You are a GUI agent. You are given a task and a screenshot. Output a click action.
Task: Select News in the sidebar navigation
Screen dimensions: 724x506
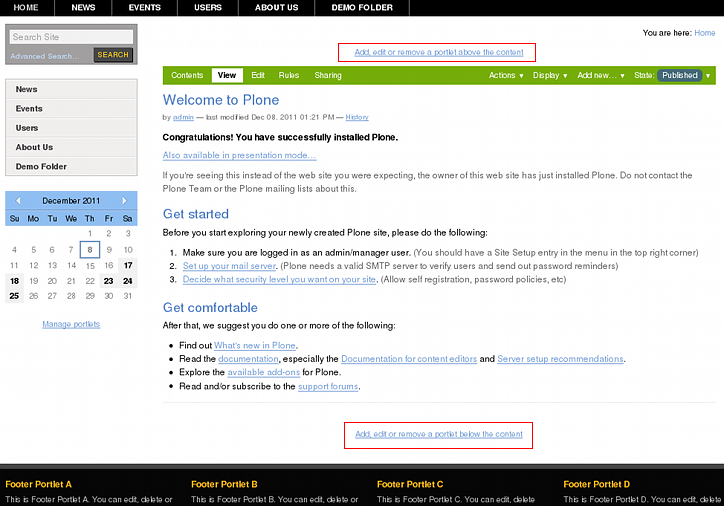71,89
